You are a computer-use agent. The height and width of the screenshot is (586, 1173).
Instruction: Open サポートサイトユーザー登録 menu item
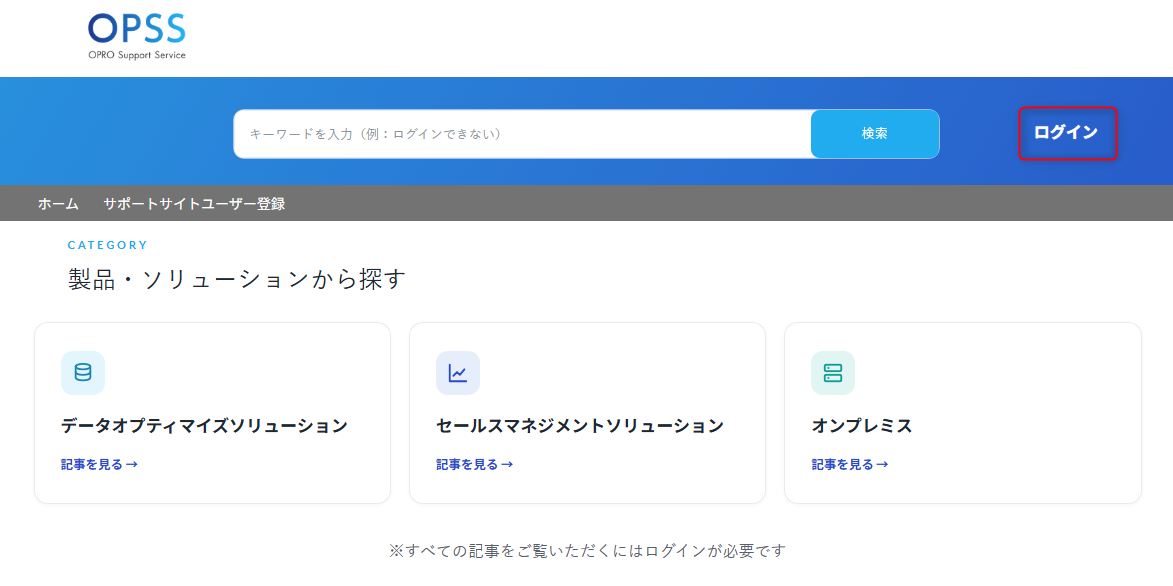tap(194, 204)
